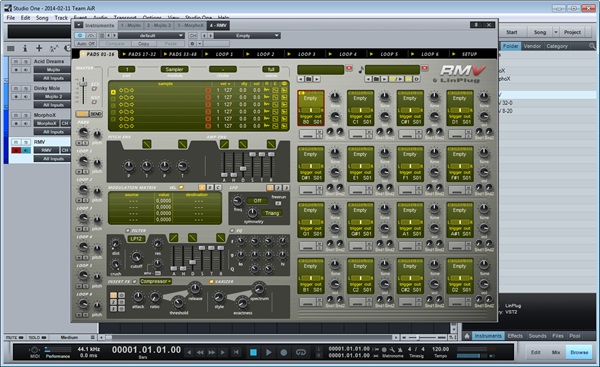Activate plugin power icon in header
This screenshot has width=600, height=367.
point(80,35)
